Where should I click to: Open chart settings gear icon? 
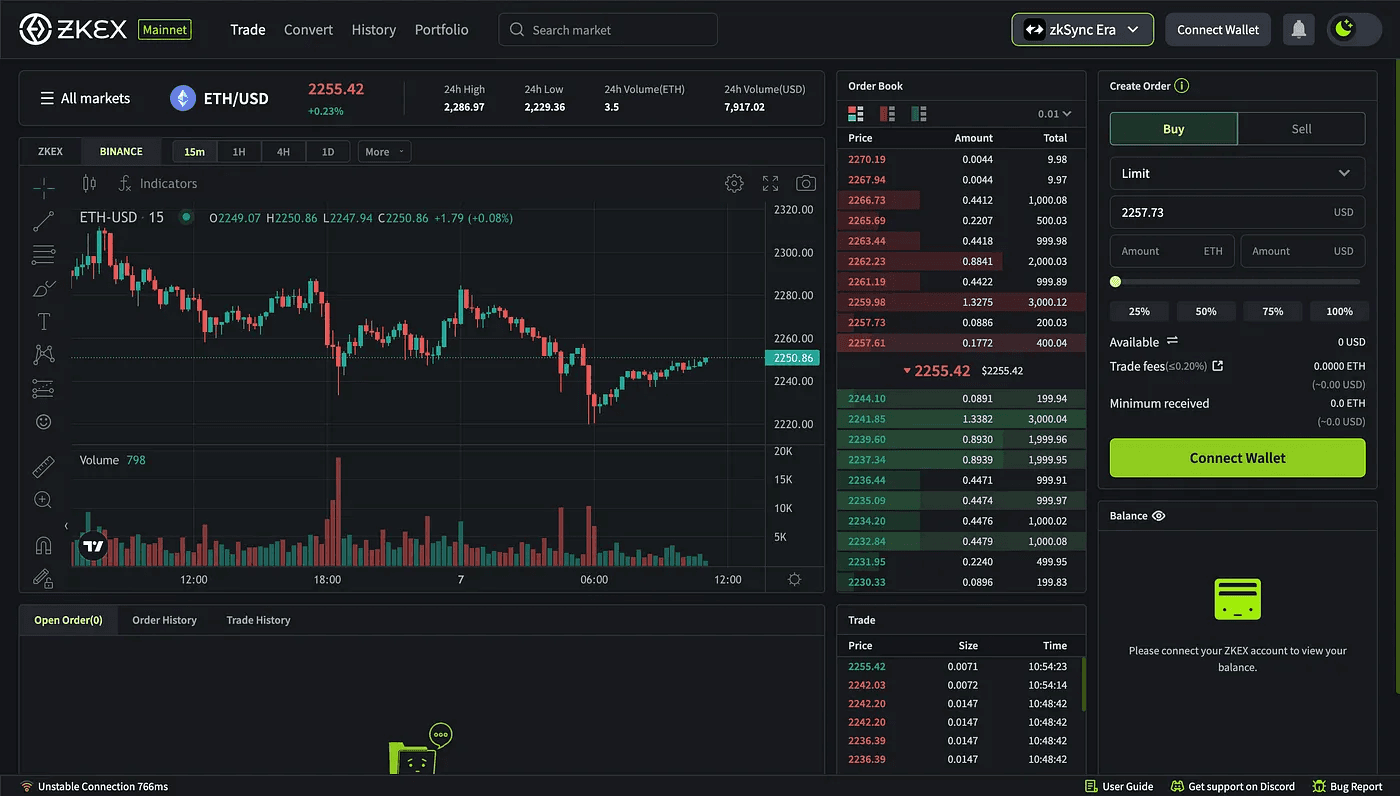click(734, 183)
